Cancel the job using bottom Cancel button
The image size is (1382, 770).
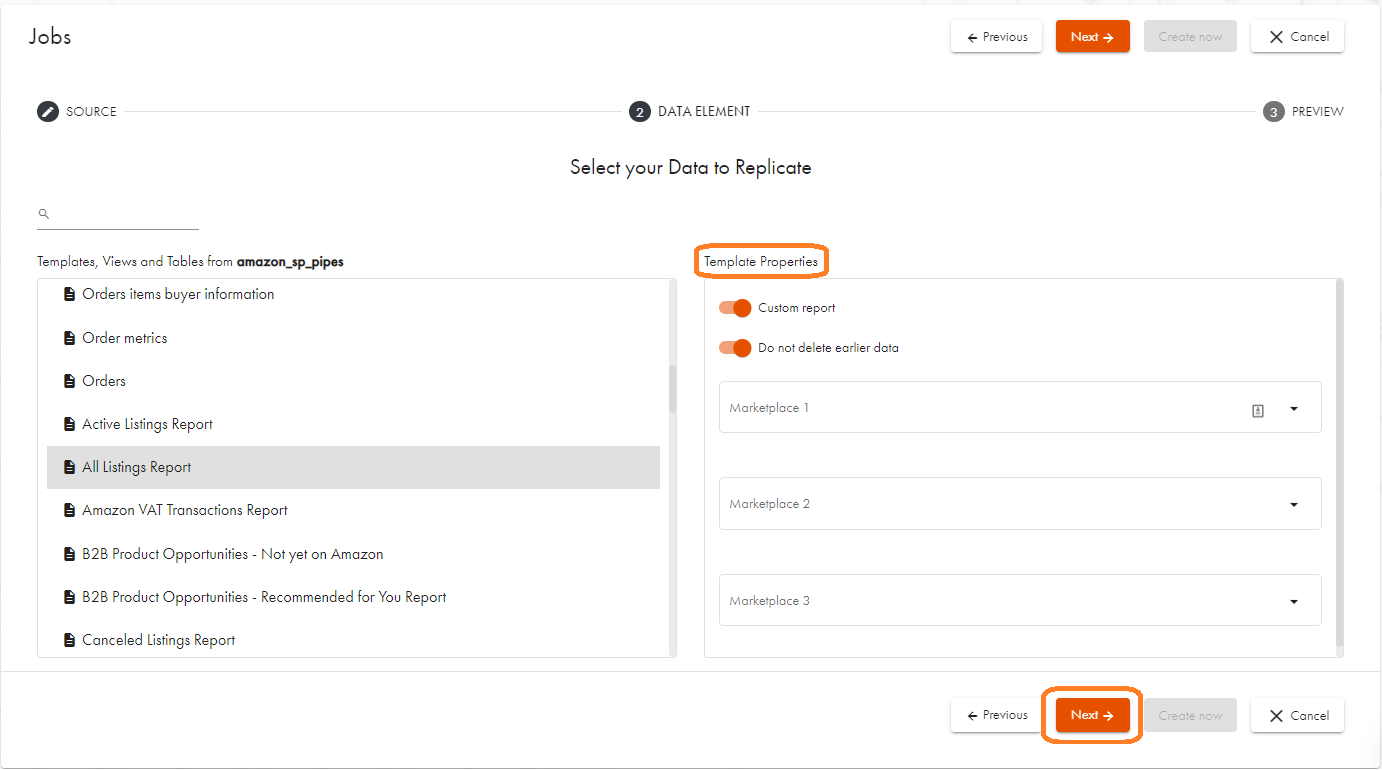(x=1297, y=716)
